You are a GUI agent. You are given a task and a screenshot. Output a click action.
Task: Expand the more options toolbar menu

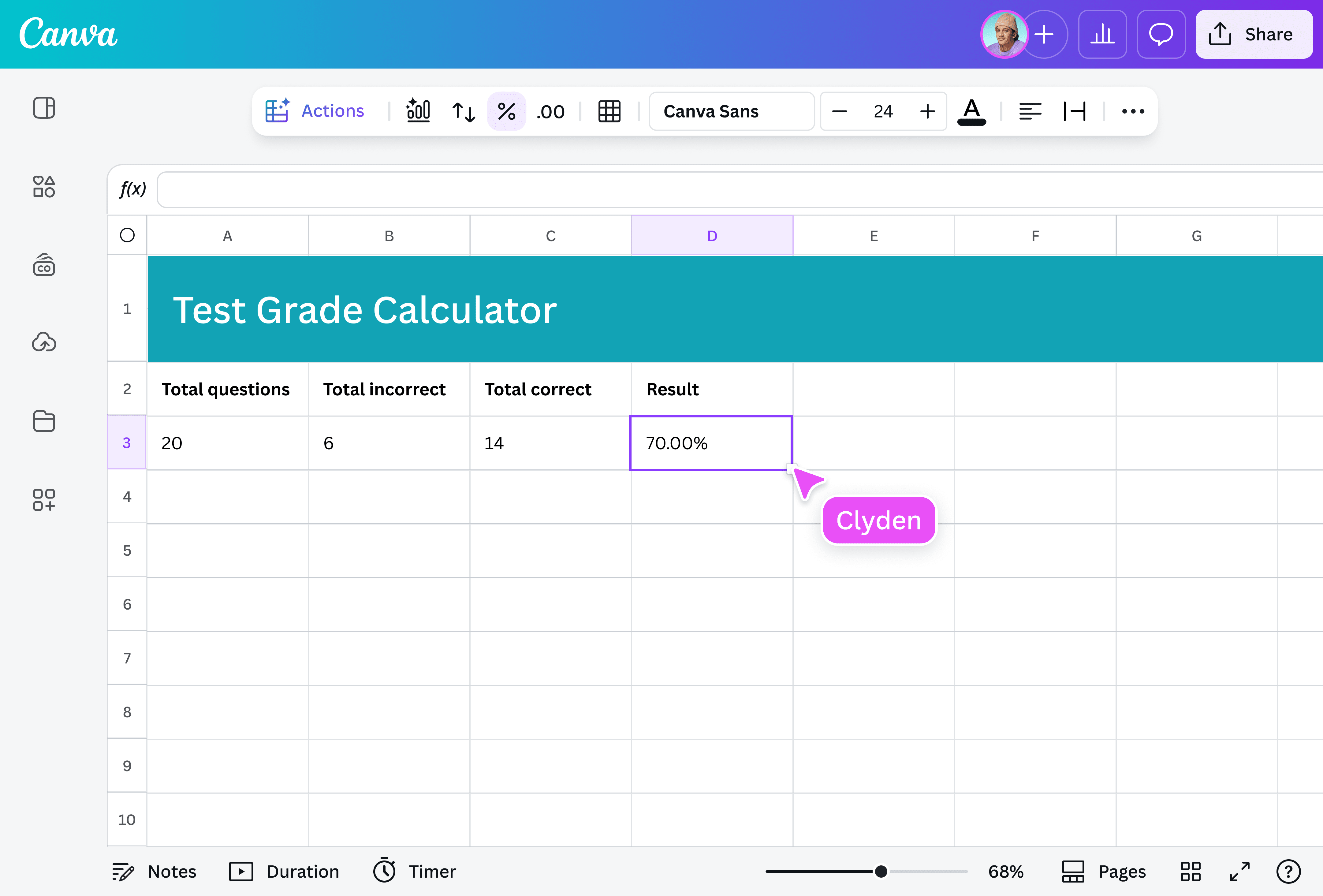pyautogui.click(x=1133, y=112)
